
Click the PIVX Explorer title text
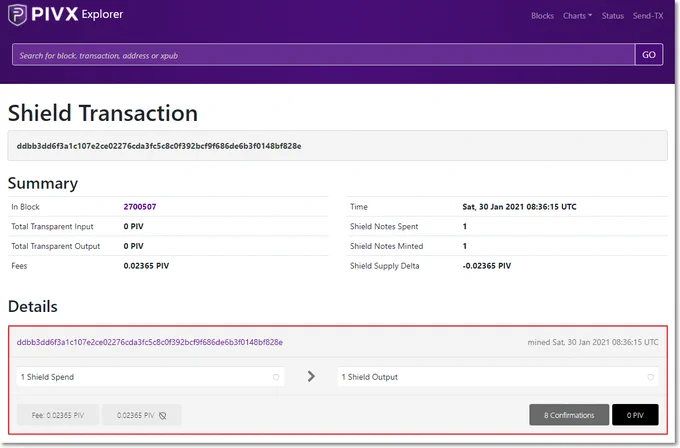point(77,14)
